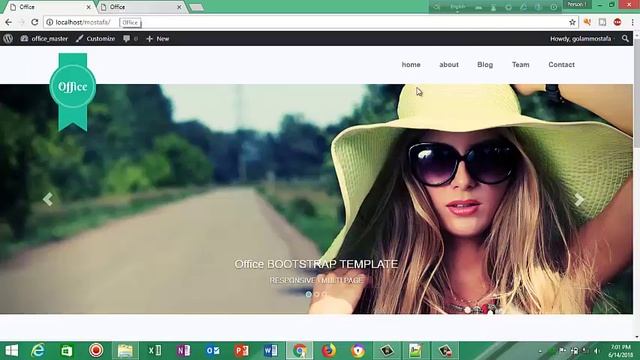The height and width of the screenshot is (360, 640).
Task: Click the browser back arrow
Action: coord(9,22)
